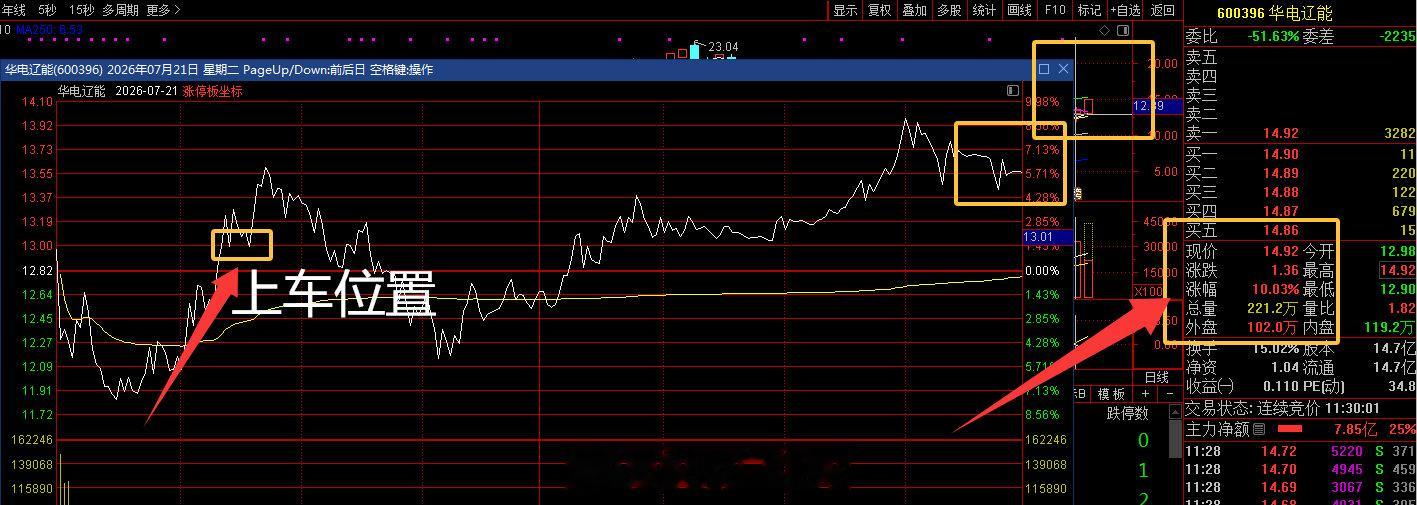Click the 标记 mark button
Screen dimensions: 1417x505
coord(1089,10)
